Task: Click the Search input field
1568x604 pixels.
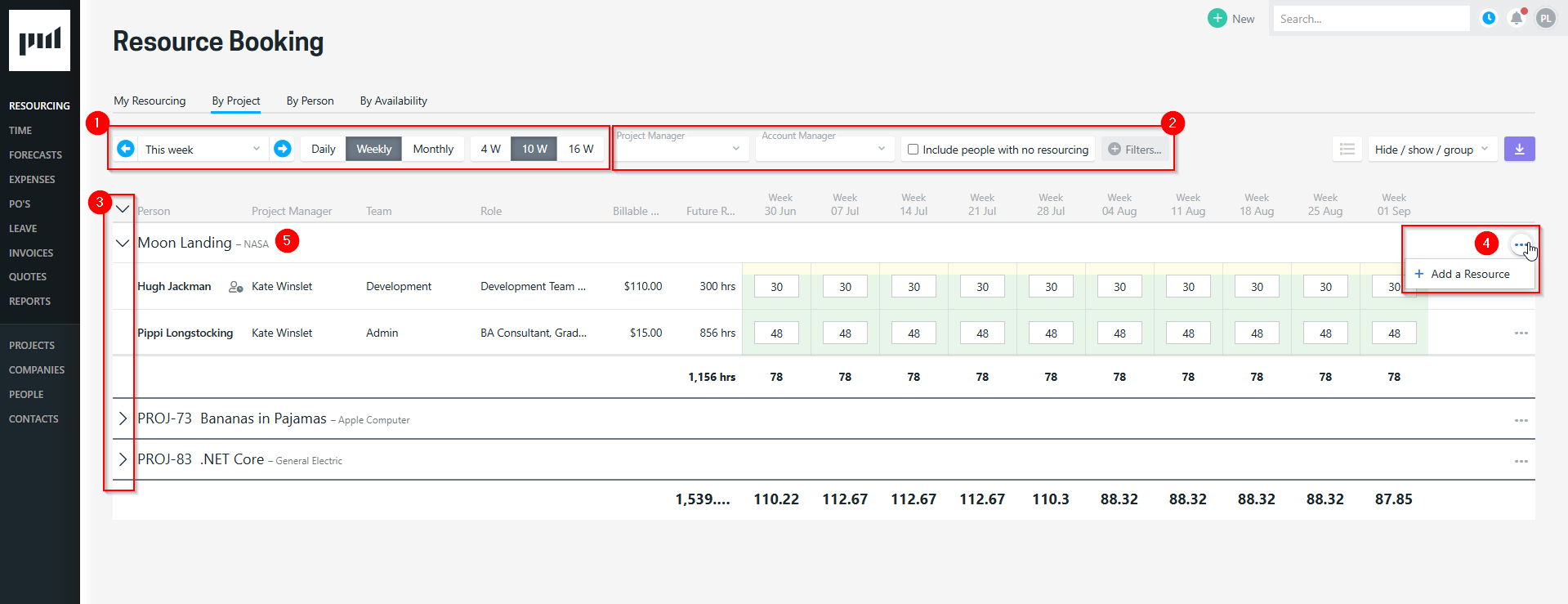Action: [1370, 19]
